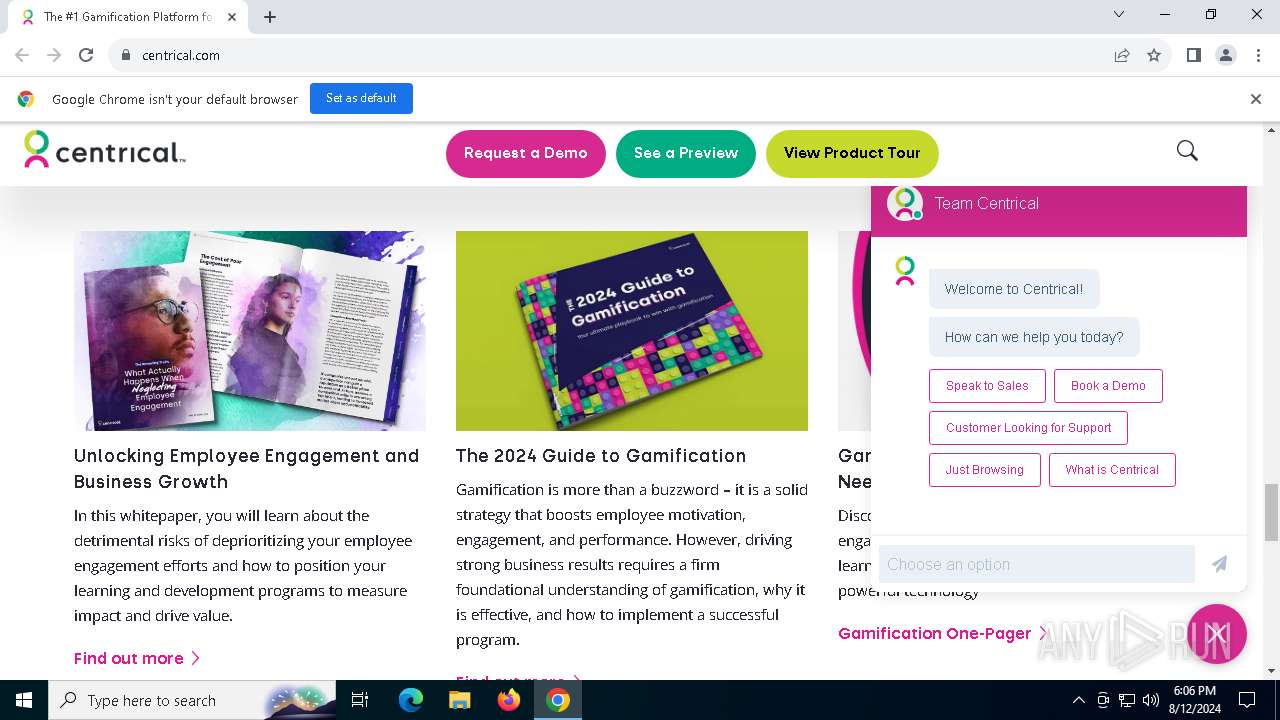
Task: Click the page vertical scrollbar thumb
Action: point(1271,511)
